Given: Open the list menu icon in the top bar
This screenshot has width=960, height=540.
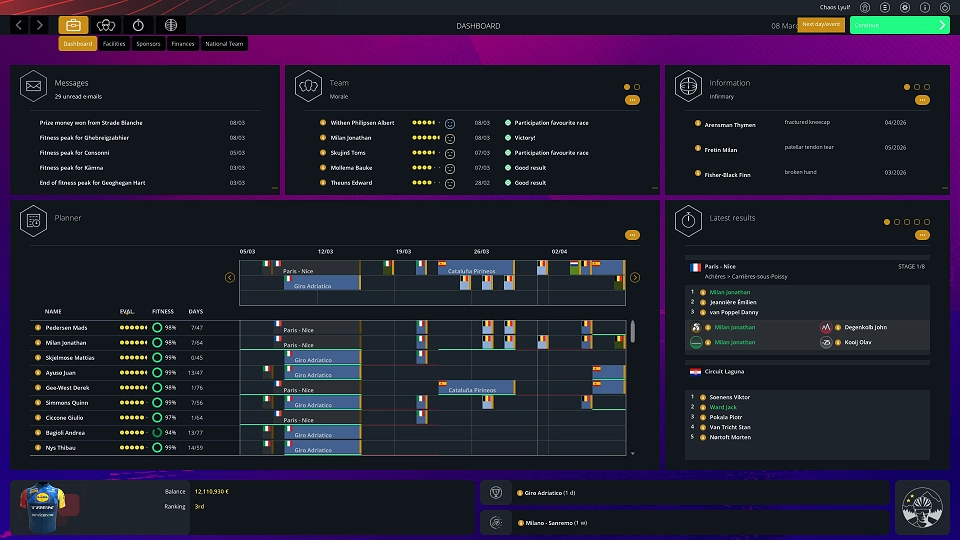Looking at the screenshot, I should [885, 7].
